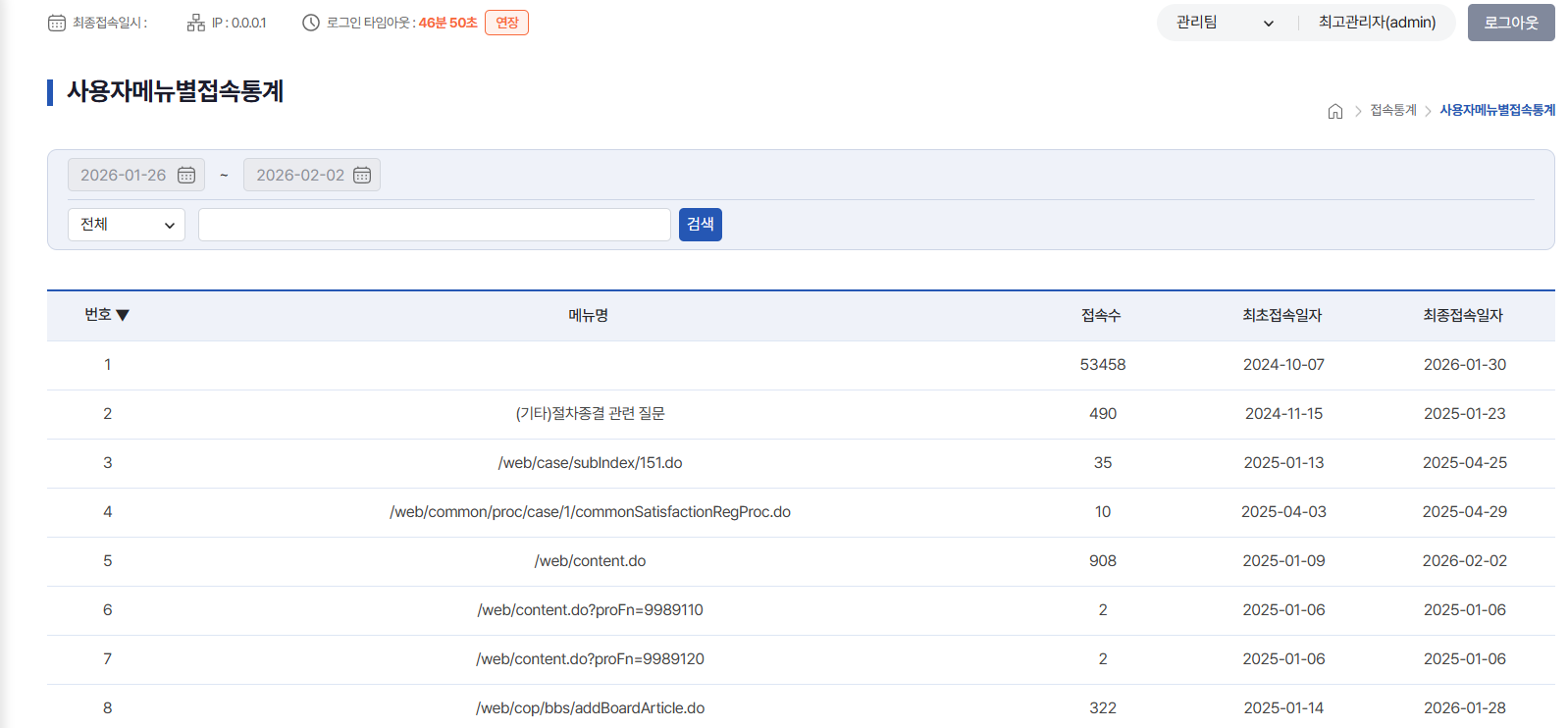This screenshot has width=1568, height=728.
Task: Click the 로그아웃 button
Action: click(1510, 23)
